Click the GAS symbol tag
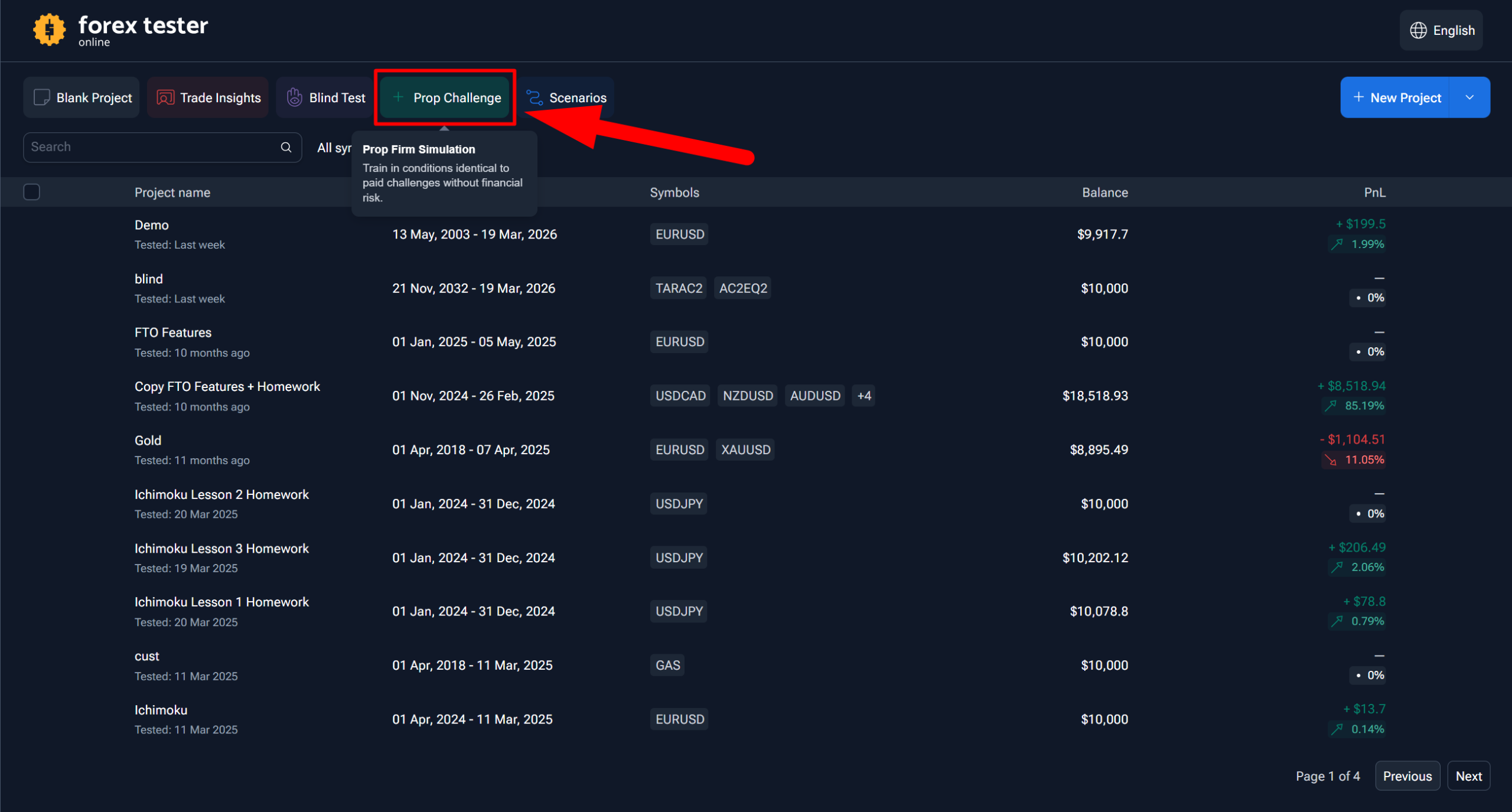The height and width of the screenshot is (812, 1512). click(x=667, y=665)
